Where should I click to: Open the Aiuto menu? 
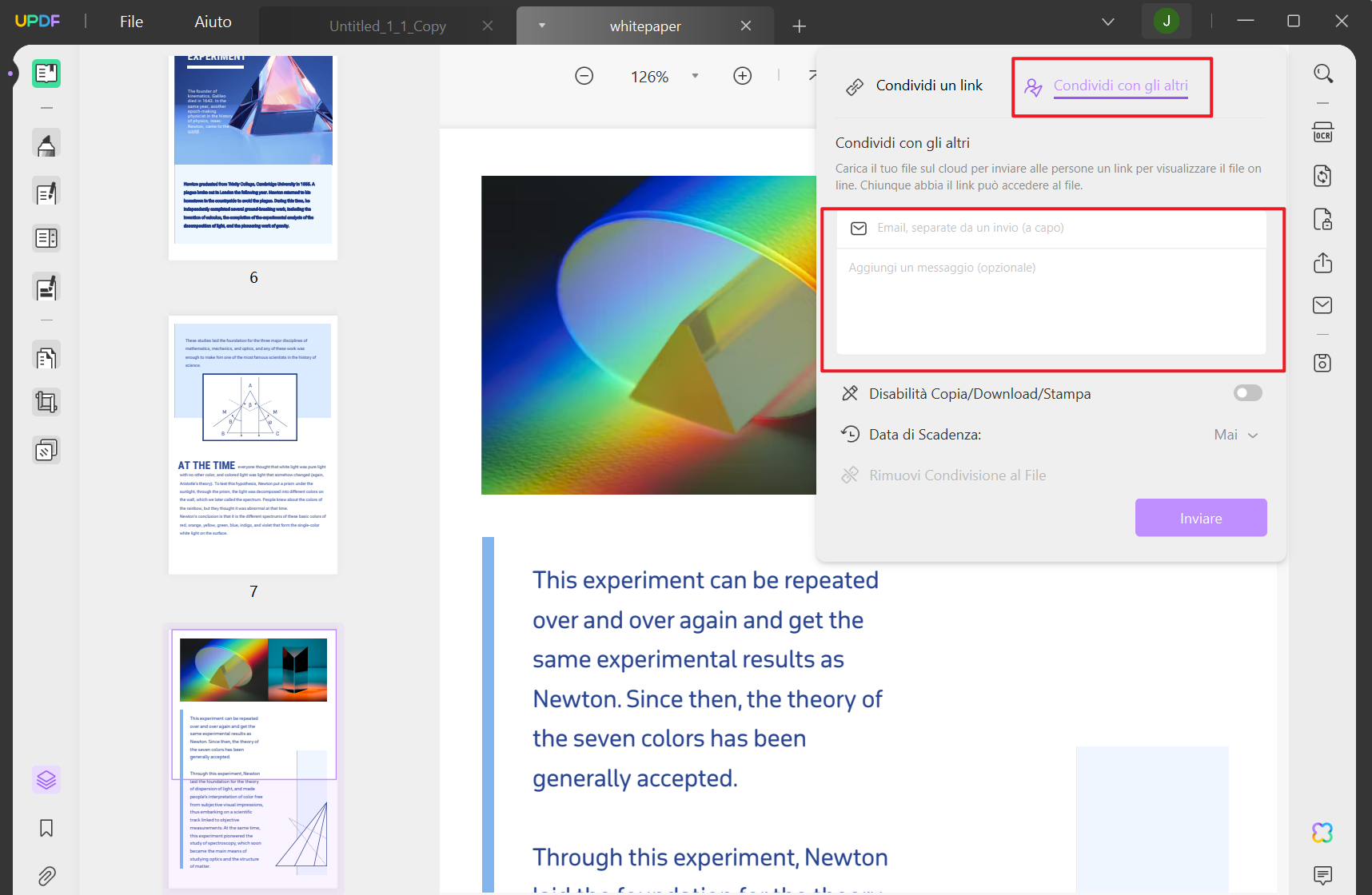[x=213, y=22]
